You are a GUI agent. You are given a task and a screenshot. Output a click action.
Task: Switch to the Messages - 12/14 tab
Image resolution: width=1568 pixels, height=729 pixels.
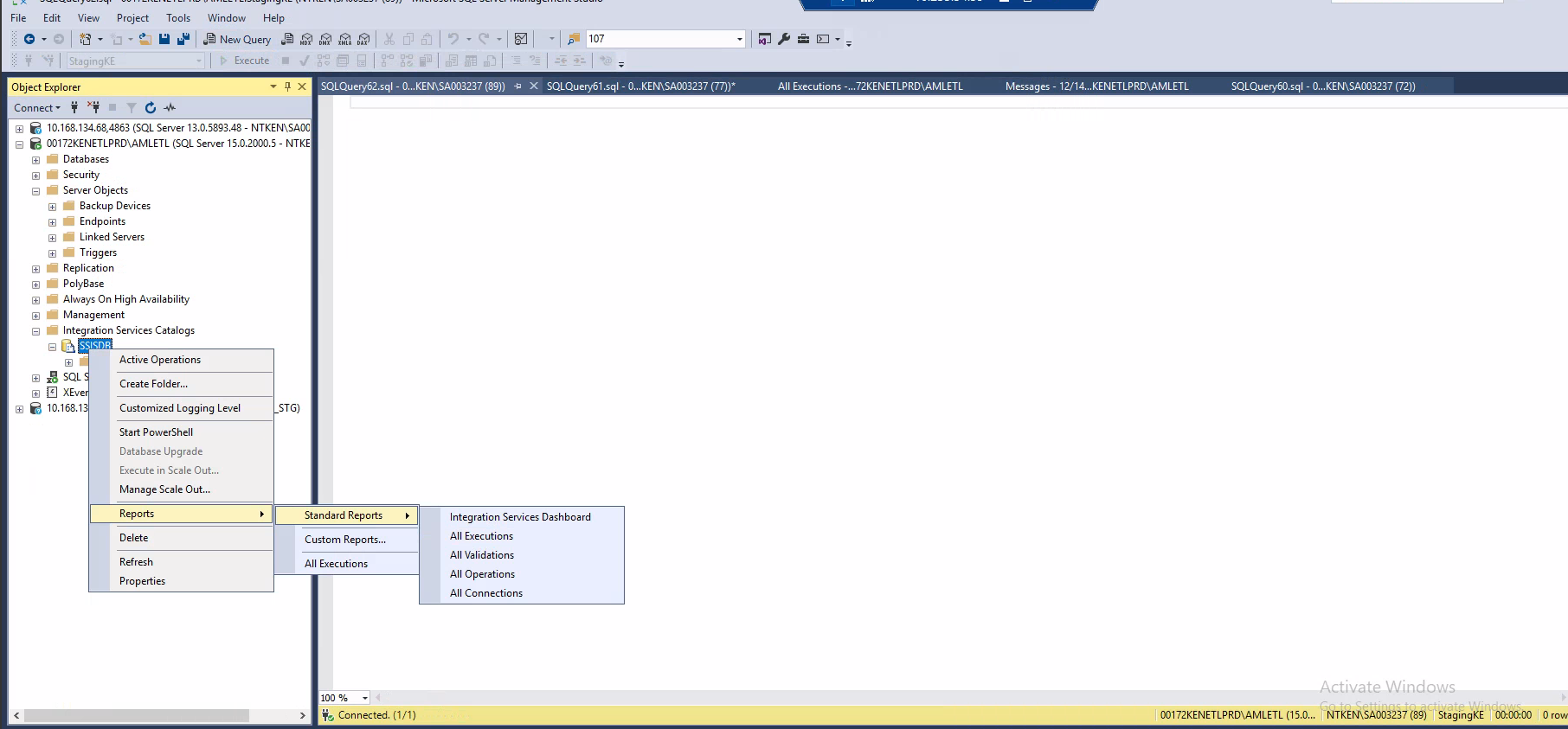click(x=1096, y=86)
